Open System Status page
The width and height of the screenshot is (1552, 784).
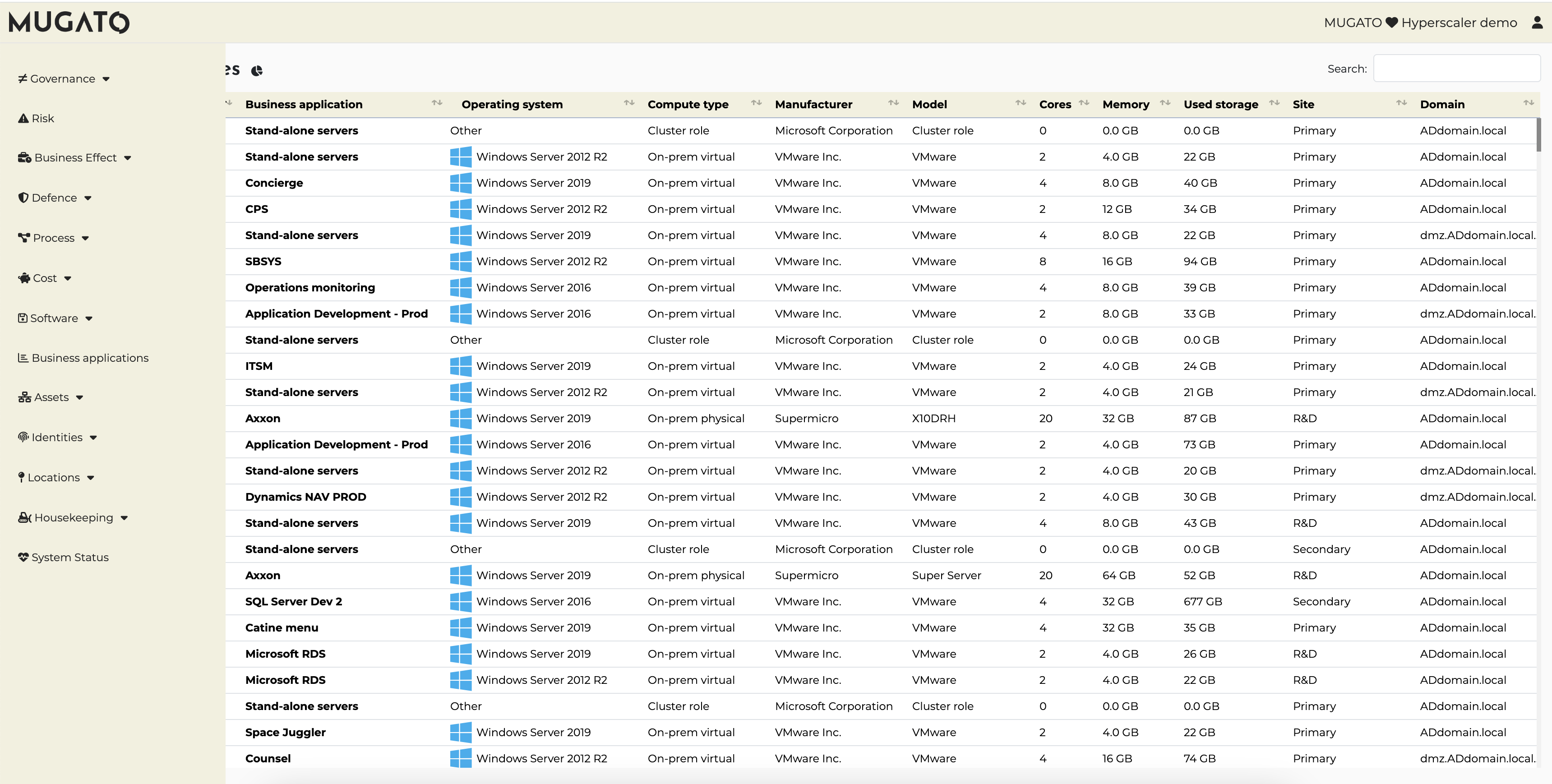[63, 557]
